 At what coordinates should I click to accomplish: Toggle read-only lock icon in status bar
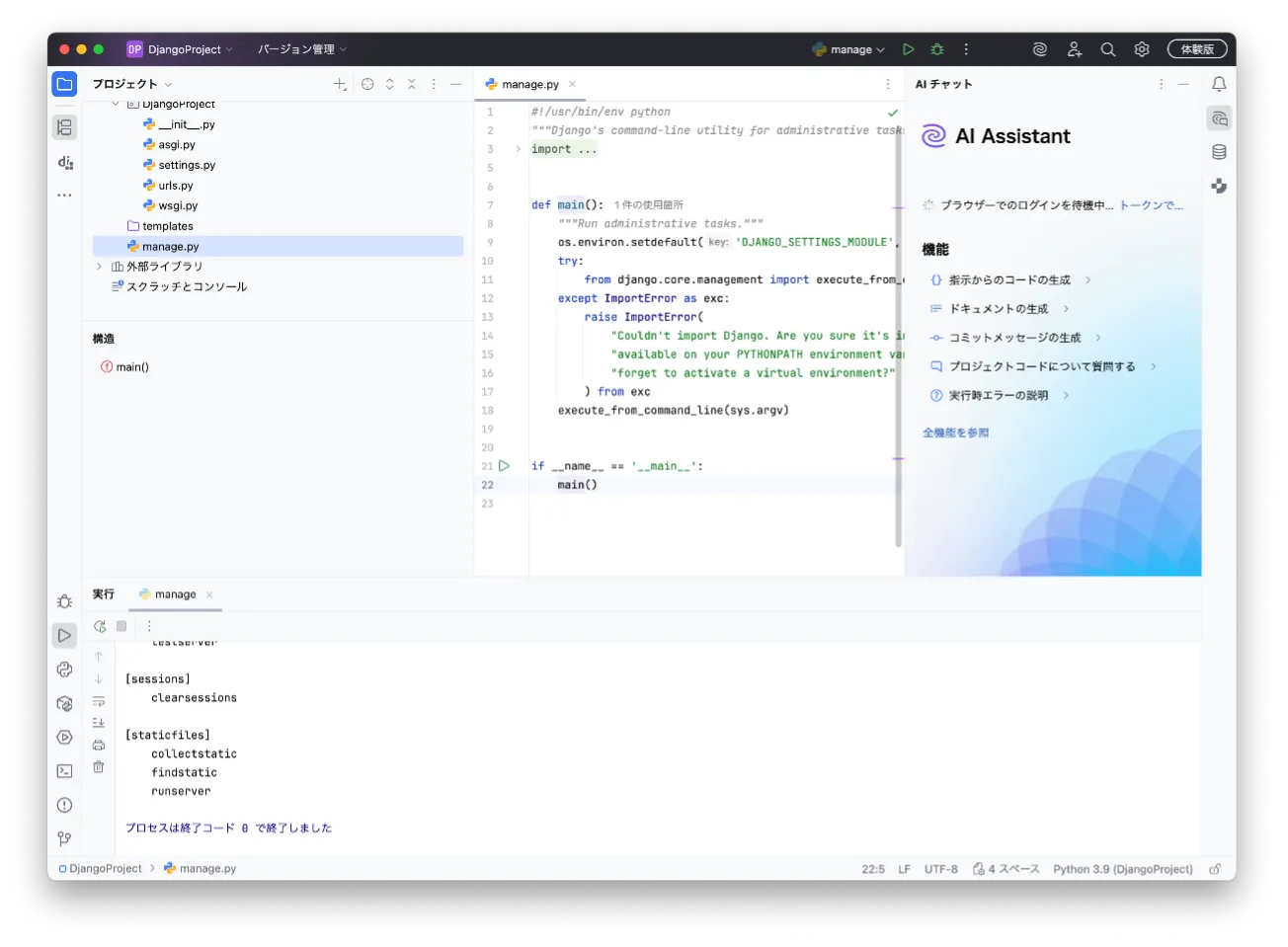pyautogui.click(x=1215, y=869)
